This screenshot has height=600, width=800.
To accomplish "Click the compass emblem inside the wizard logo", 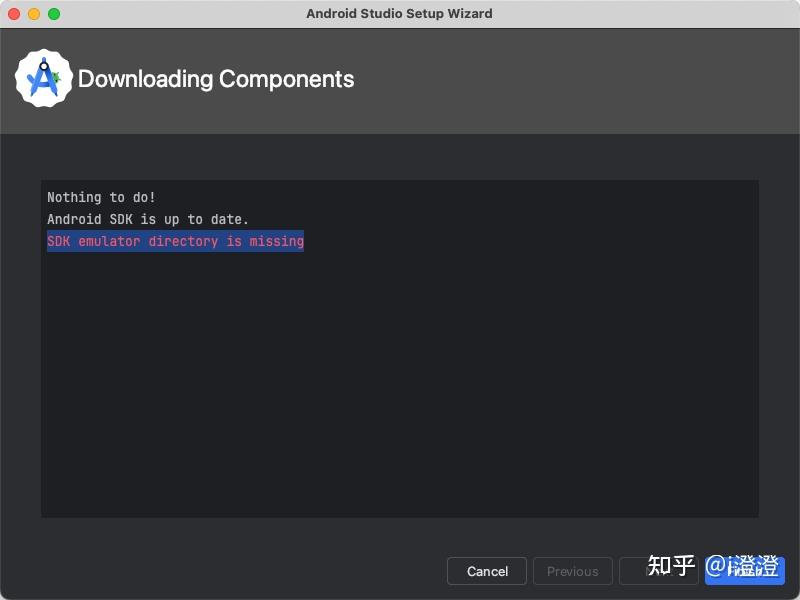I will point(41,80).
